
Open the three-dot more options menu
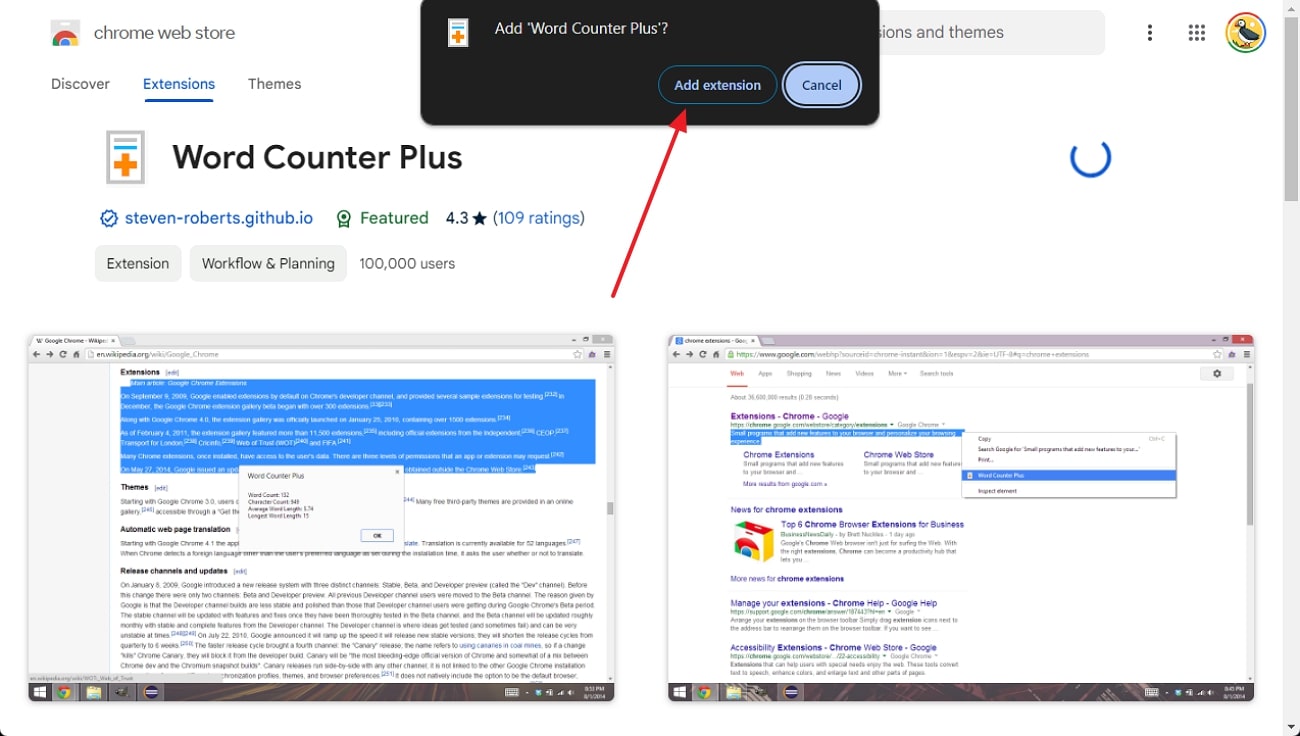point(1150,33)
